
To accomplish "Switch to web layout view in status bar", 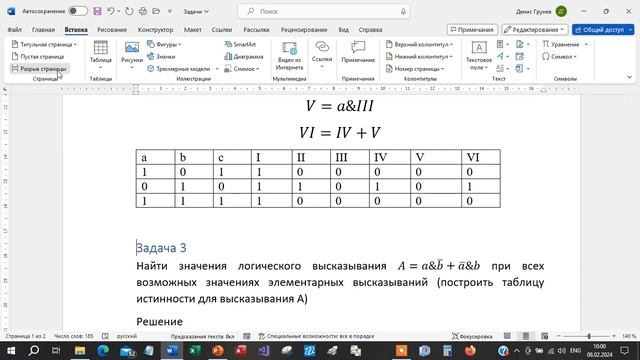I will (544, 336).
